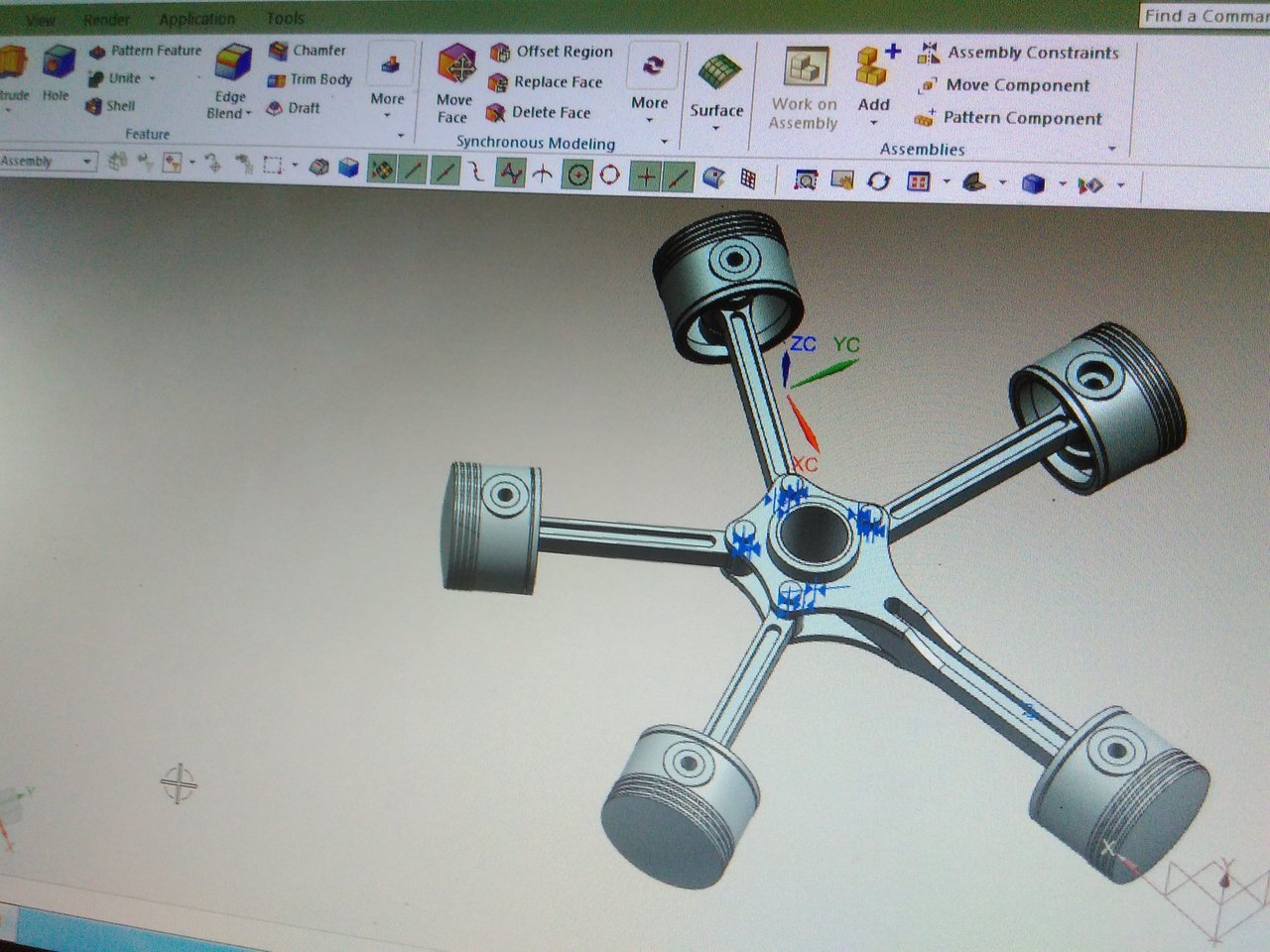This screenshot has width=1270, height=952.
Task: Expand the Surface dropdown arrow
Action: [x=716, y=127]
